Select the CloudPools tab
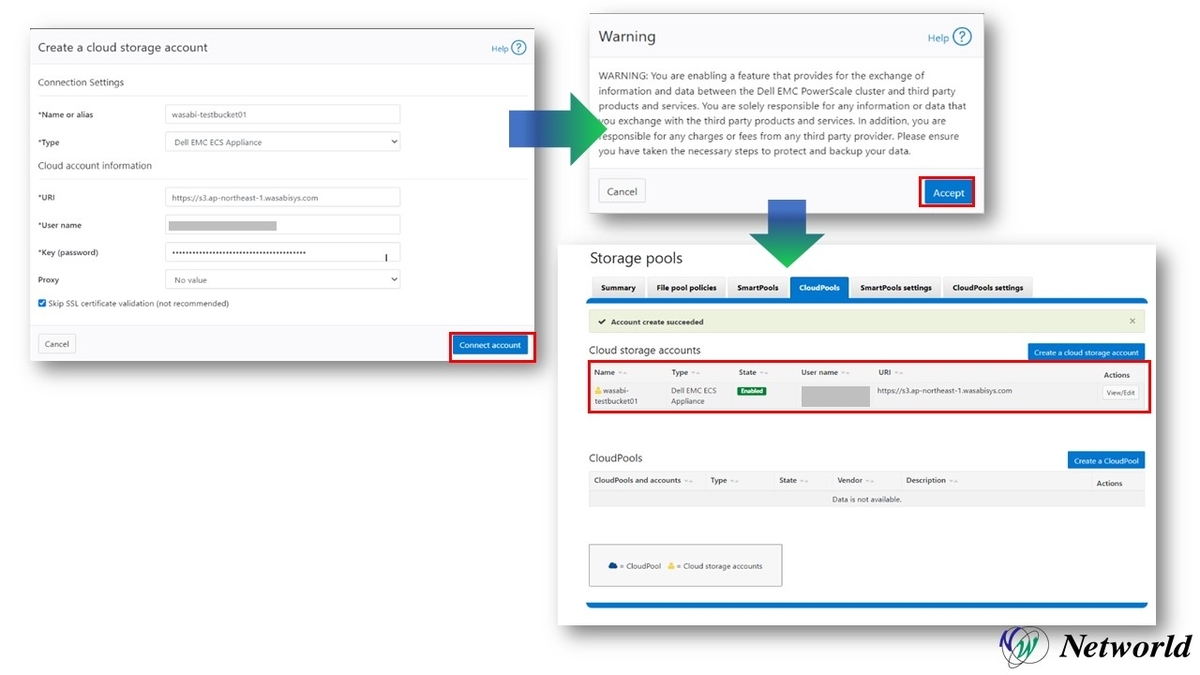This screenshot has width=1200, height=675. tap(819, 288)
